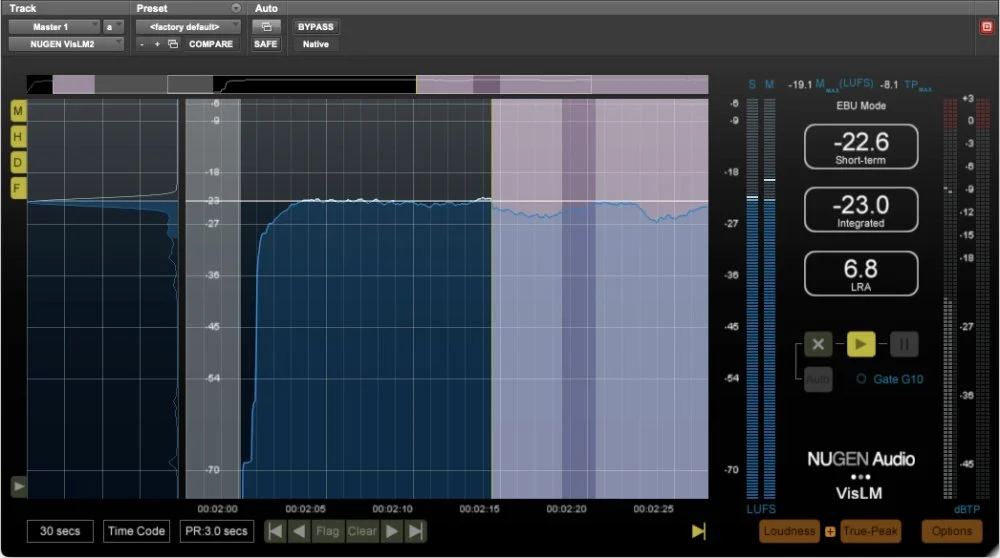The height and width of the screenshot is (558, 1000).
Task: Click the COMPARE button
Action: coord(210,44)
